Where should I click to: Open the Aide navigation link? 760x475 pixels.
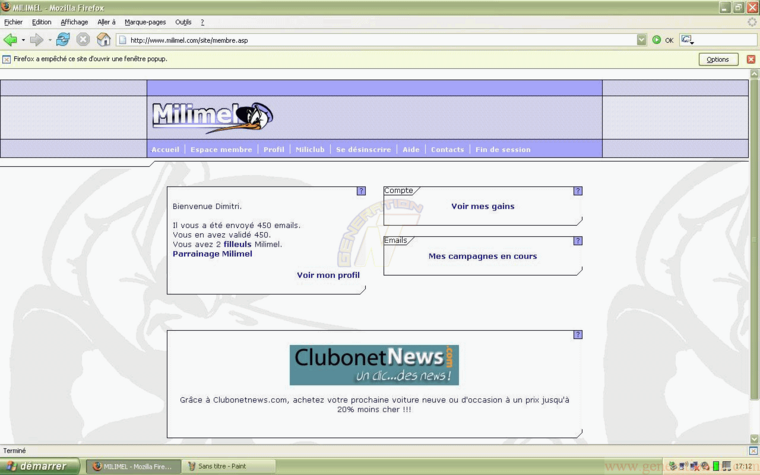411,149
